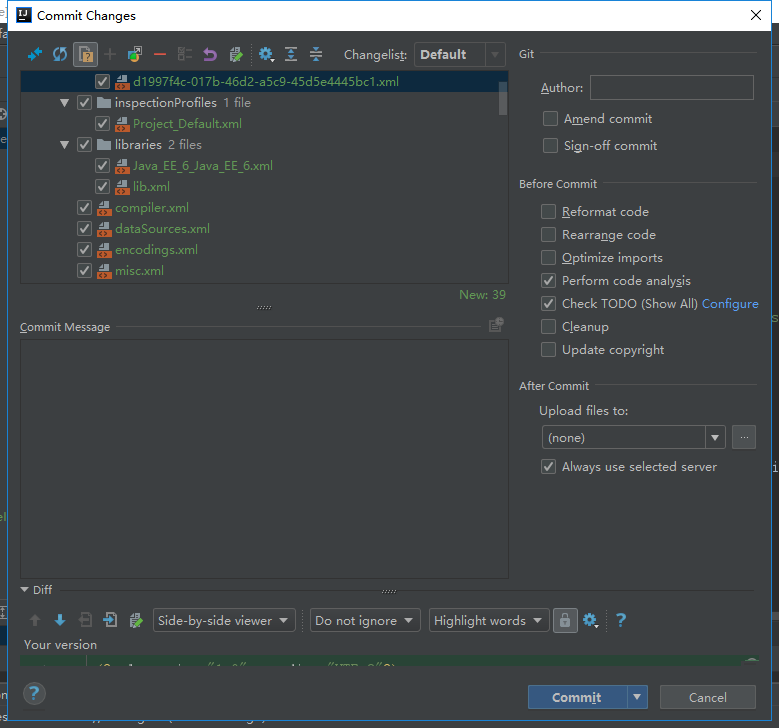Click inside the Commit Message text area
The height and width of the screenshot is (728, 779).
[x=264, y=459]
